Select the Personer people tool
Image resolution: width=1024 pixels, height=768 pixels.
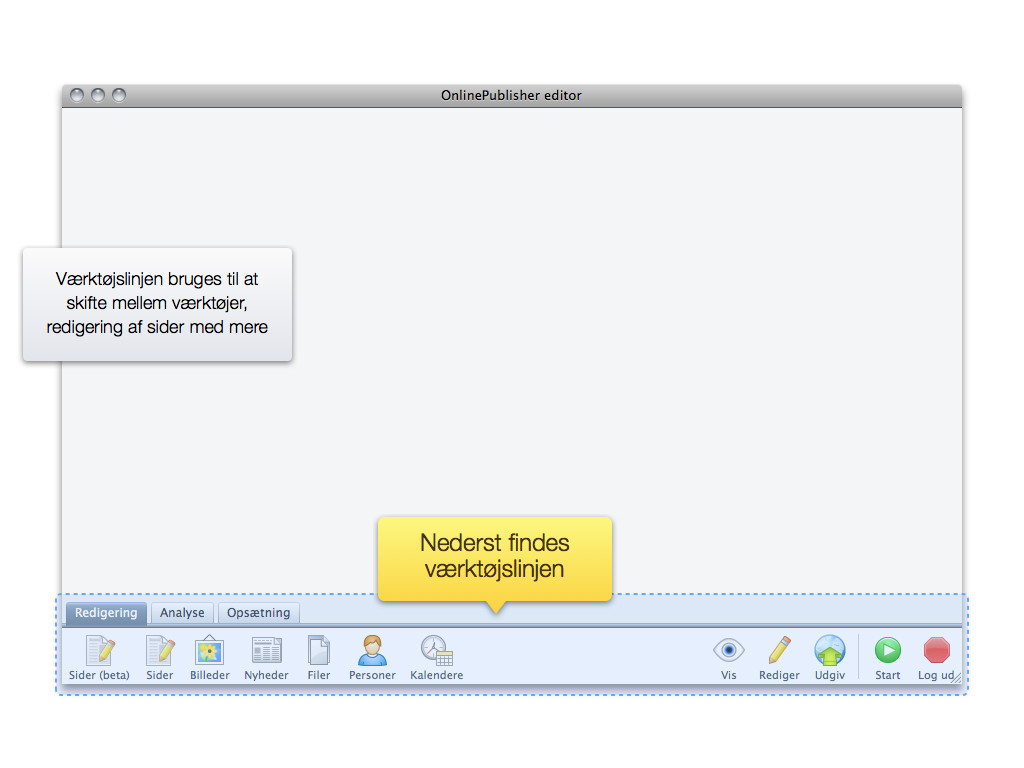tap(372, 657)
